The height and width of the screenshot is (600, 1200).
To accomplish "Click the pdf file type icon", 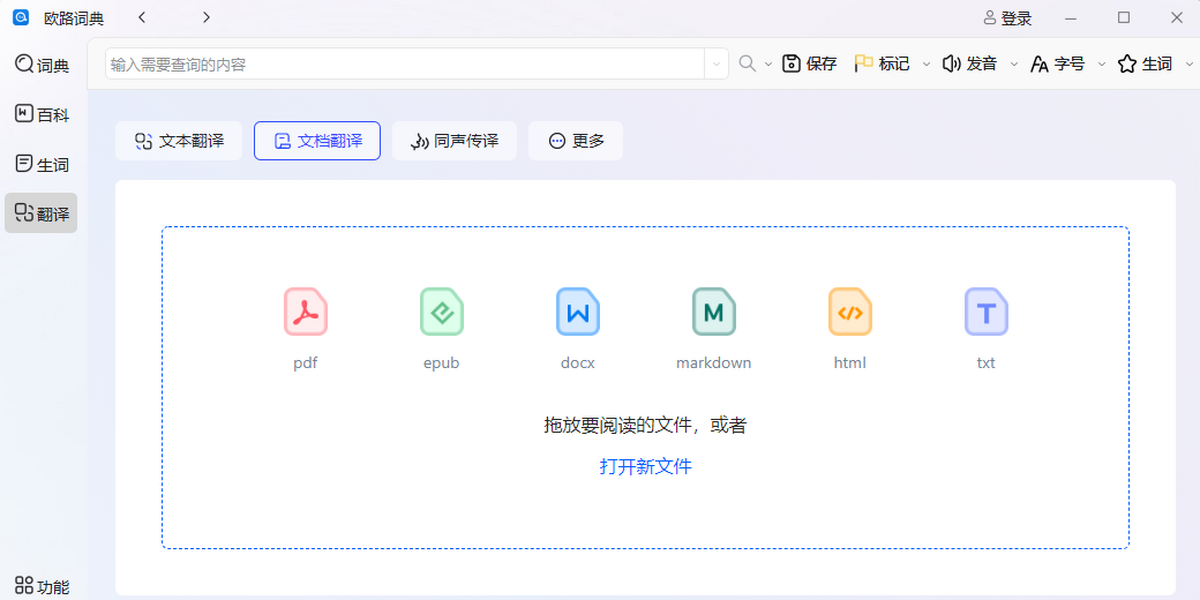I will pyautogui.click(x=305, y=312).
